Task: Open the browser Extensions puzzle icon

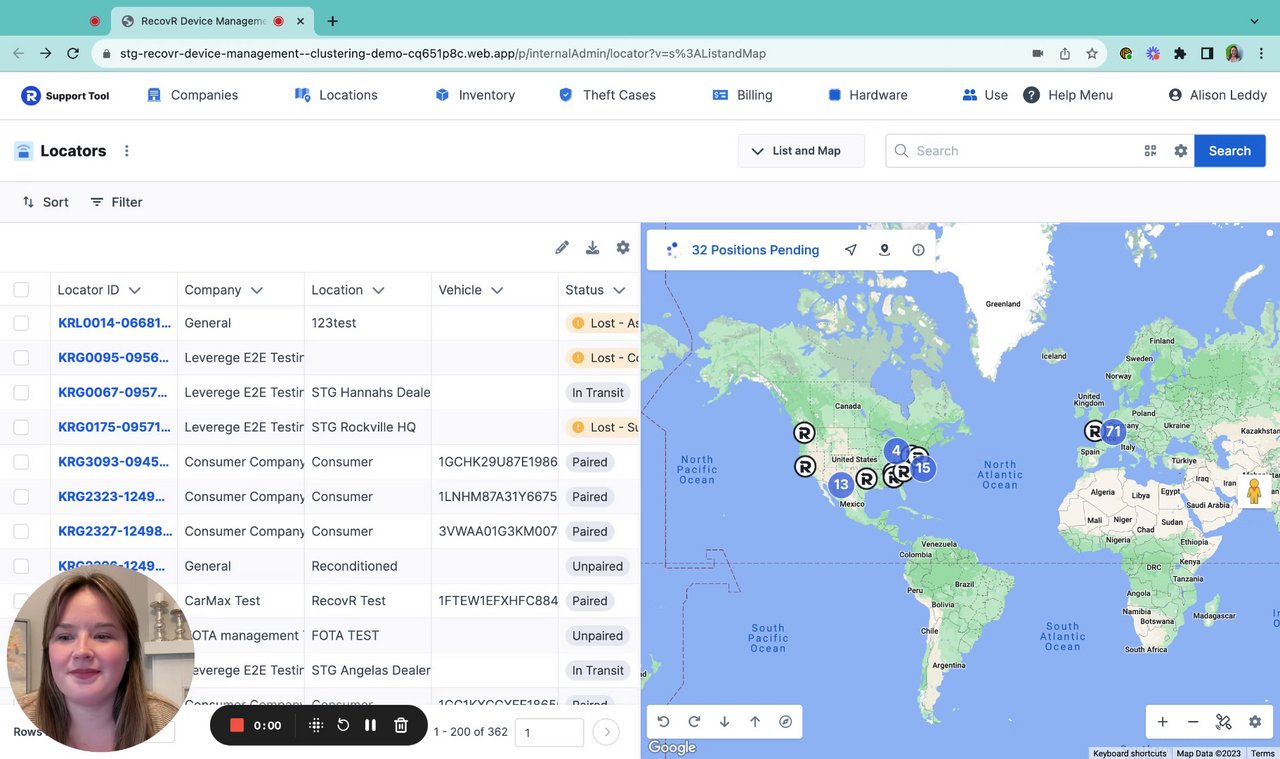Action: pyautogui.click(x=1180, y=53)
